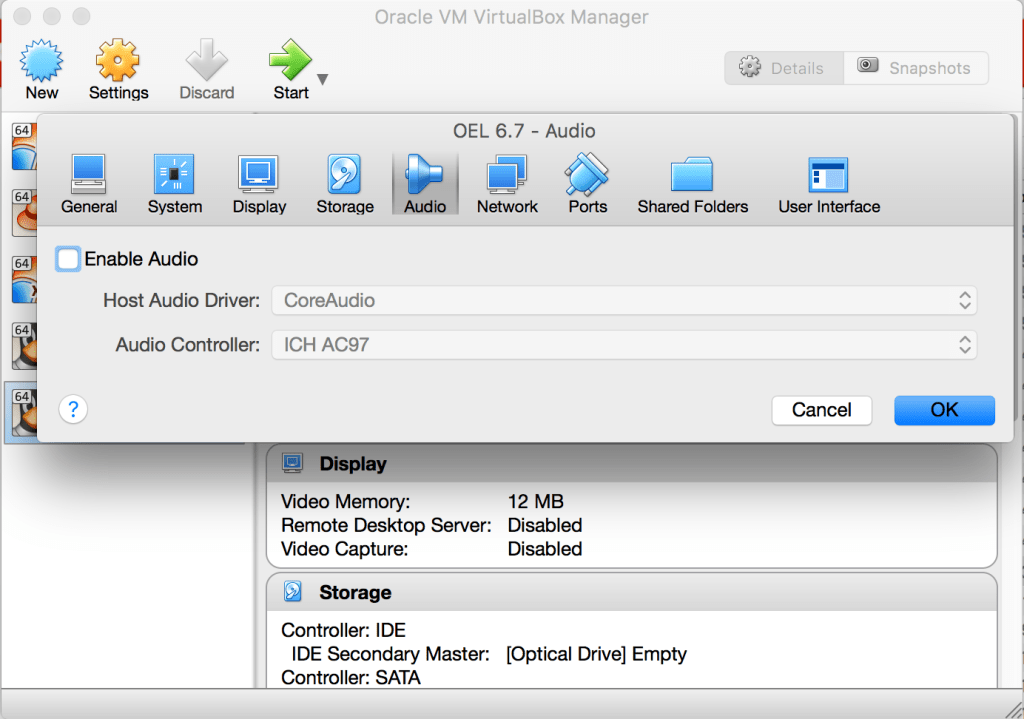Click the Remote Desktop Server Disabled value

pyautogui.click(x=545, y=525)
